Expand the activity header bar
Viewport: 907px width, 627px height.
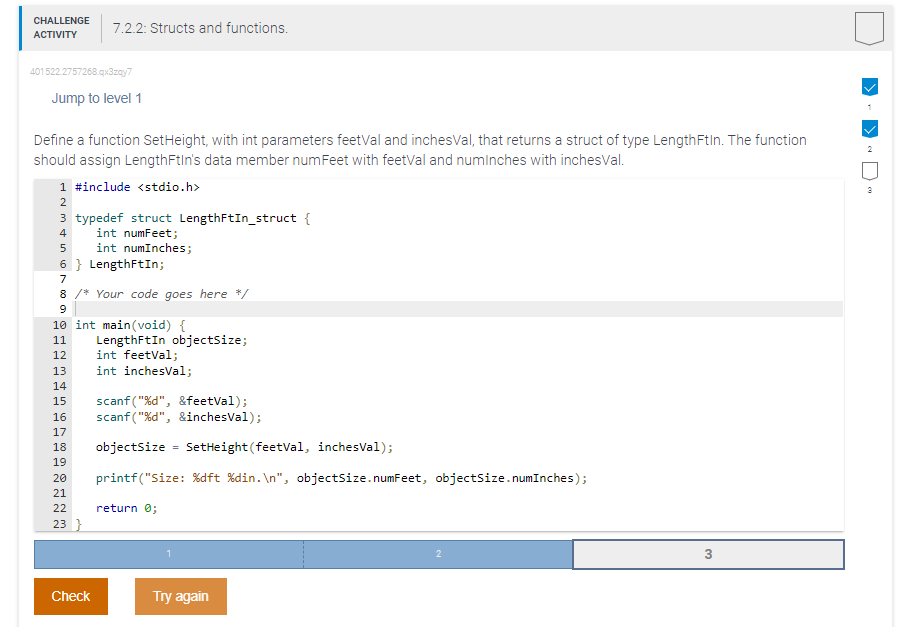[450, 28]
